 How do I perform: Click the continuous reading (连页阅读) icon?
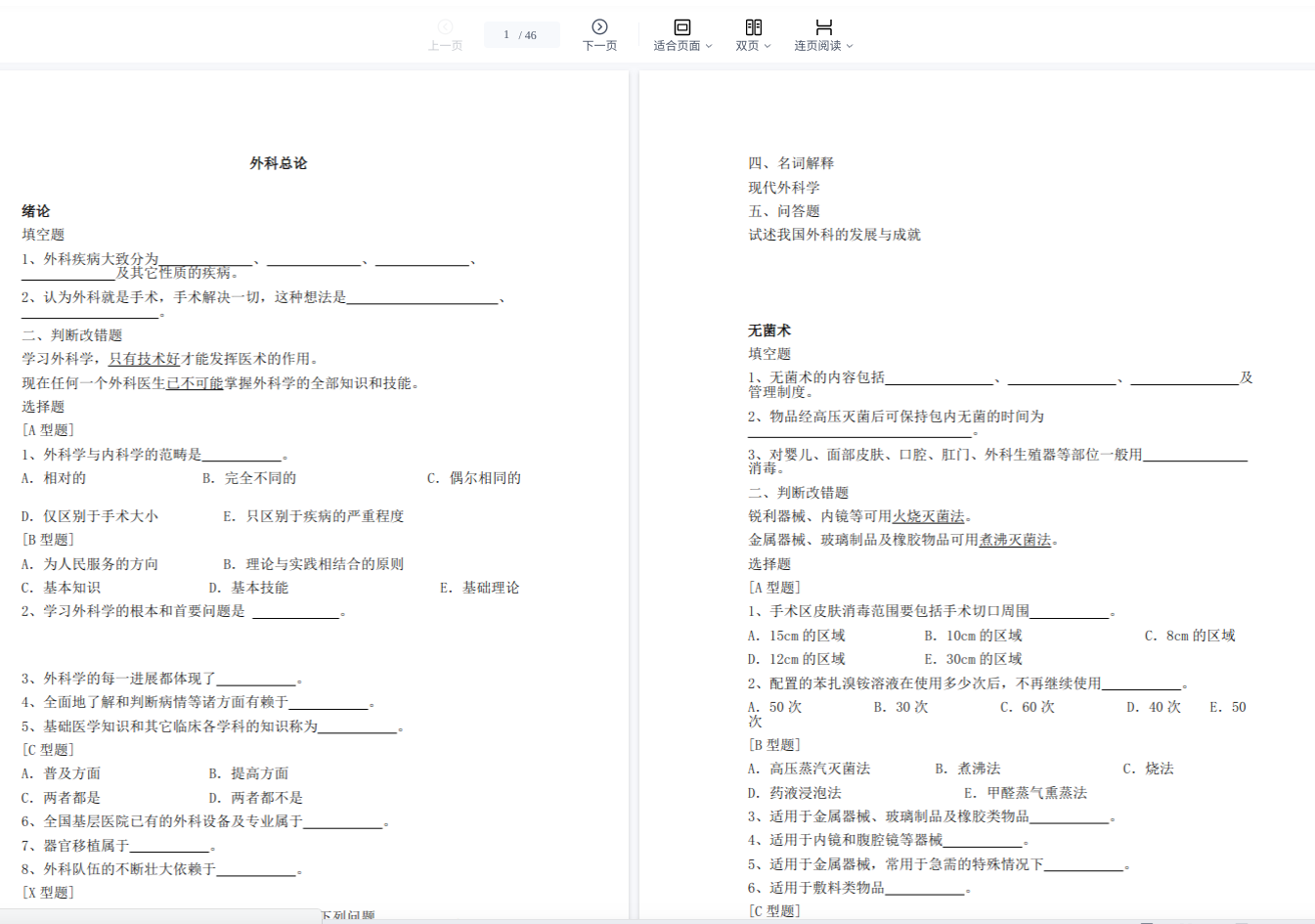click(823, 26)
